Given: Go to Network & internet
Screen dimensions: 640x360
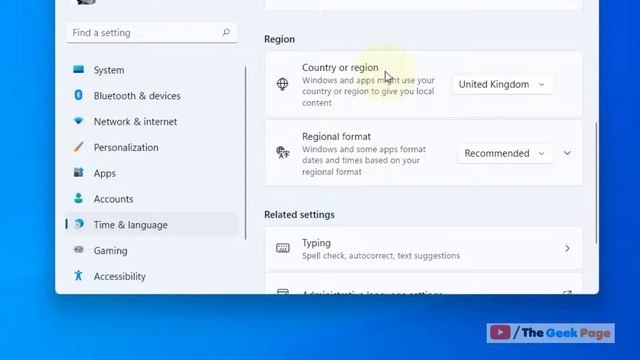Looking at the screenshot, I should click(x=151, y=121).
